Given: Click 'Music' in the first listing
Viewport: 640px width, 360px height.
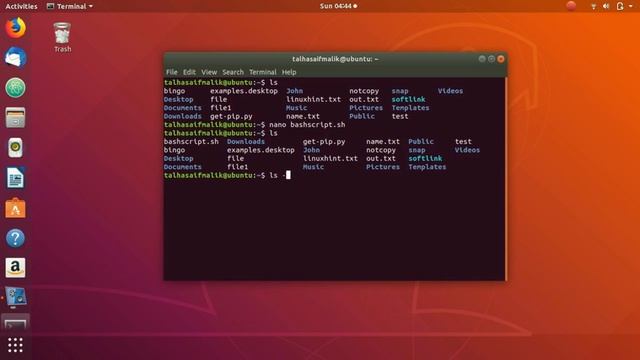Looking at the screenshot, I should (296, 108).
